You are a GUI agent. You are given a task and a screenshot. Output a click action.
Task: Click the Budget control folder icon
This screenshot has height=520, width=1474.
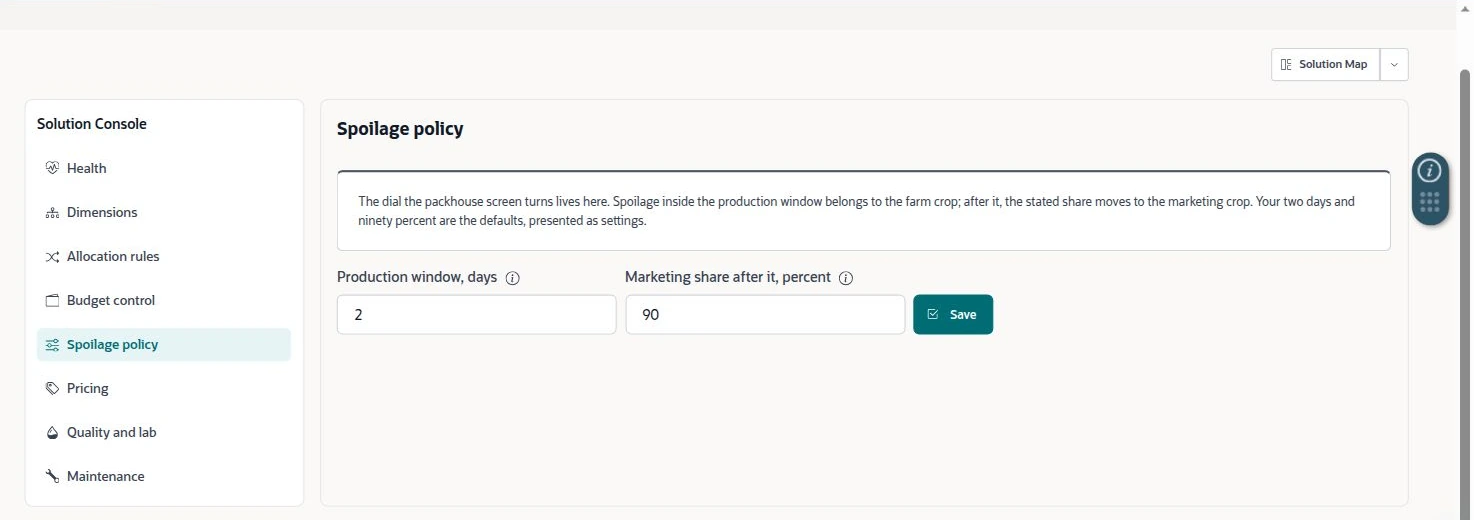[53, 300]
